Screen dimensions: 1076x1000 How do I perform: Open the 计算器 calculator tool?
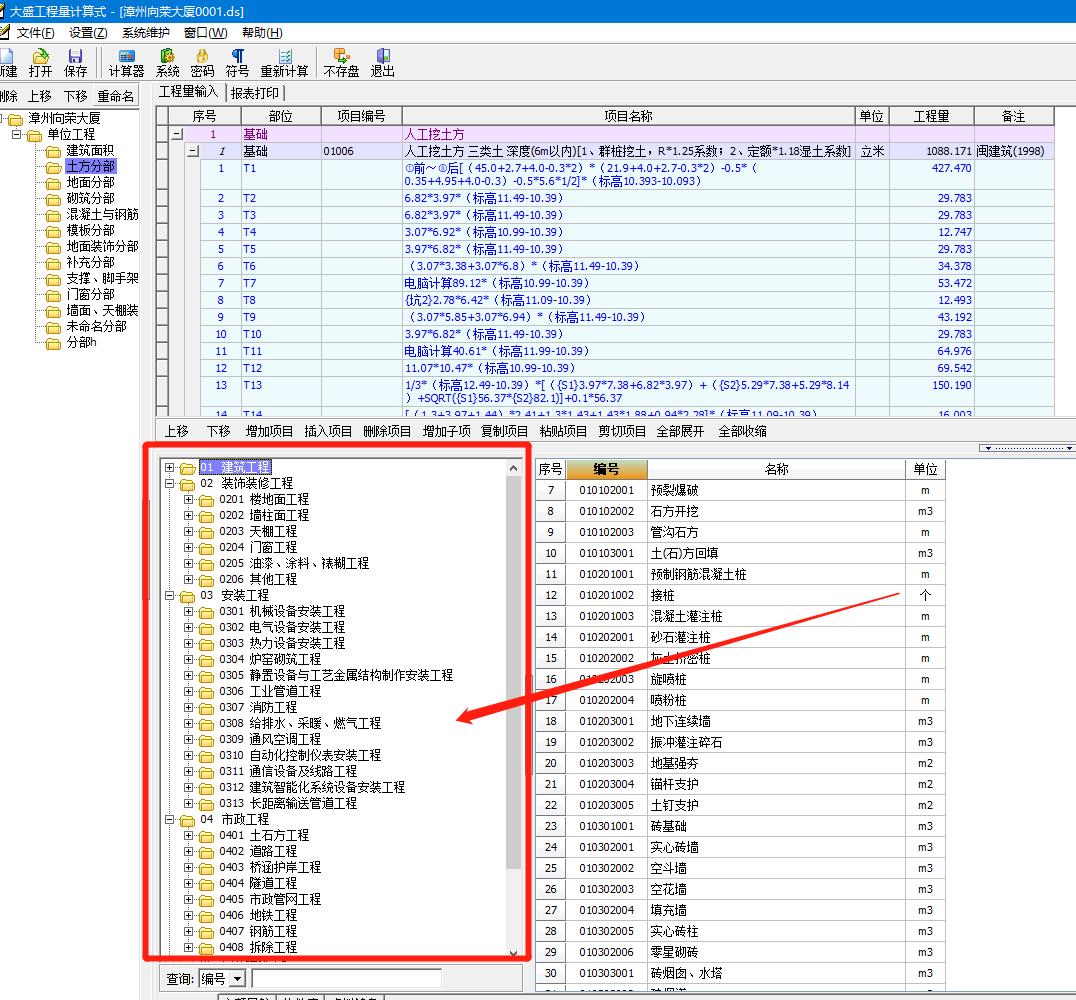(x=127, y=62)
